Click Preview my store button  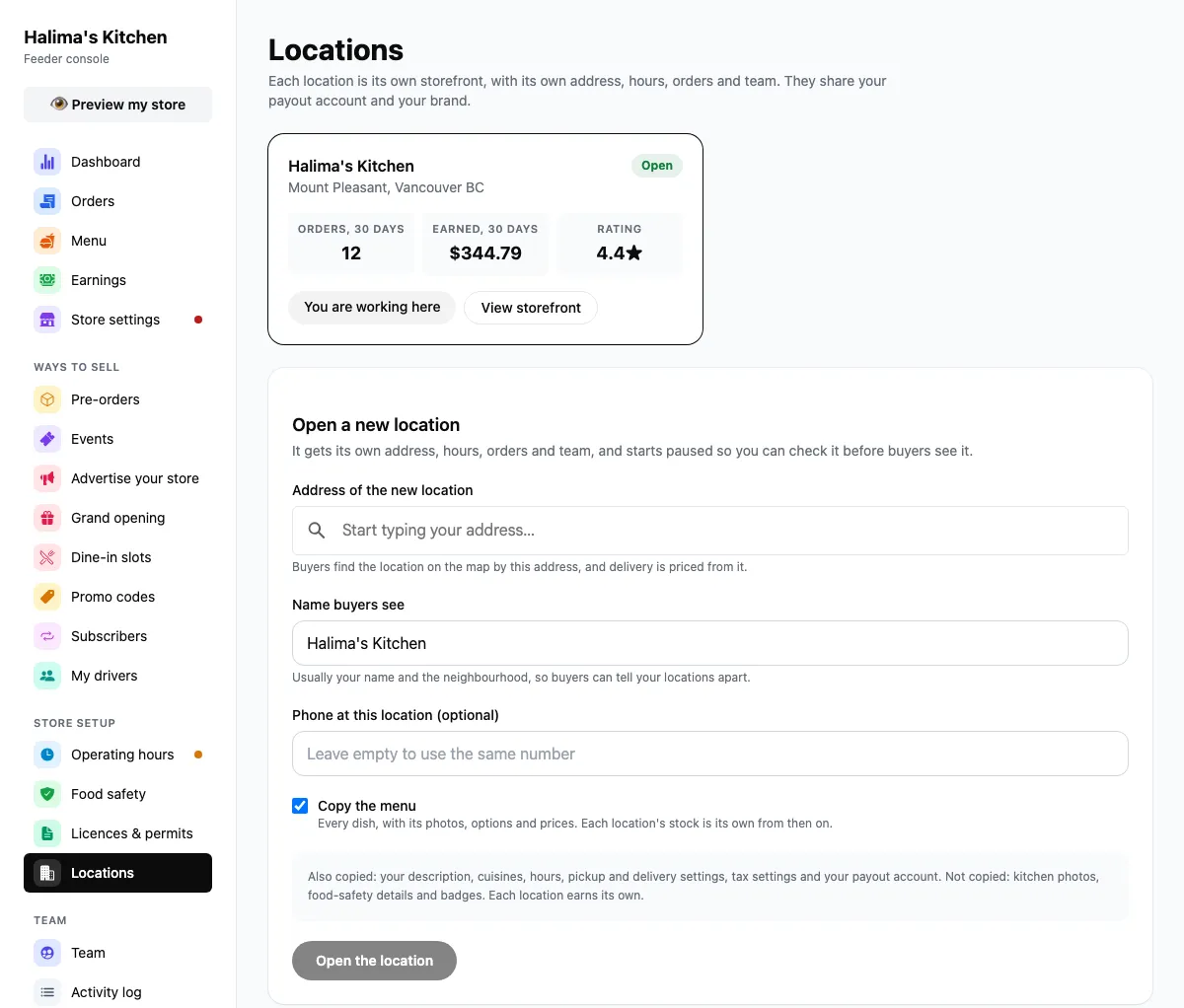[117, 105]
